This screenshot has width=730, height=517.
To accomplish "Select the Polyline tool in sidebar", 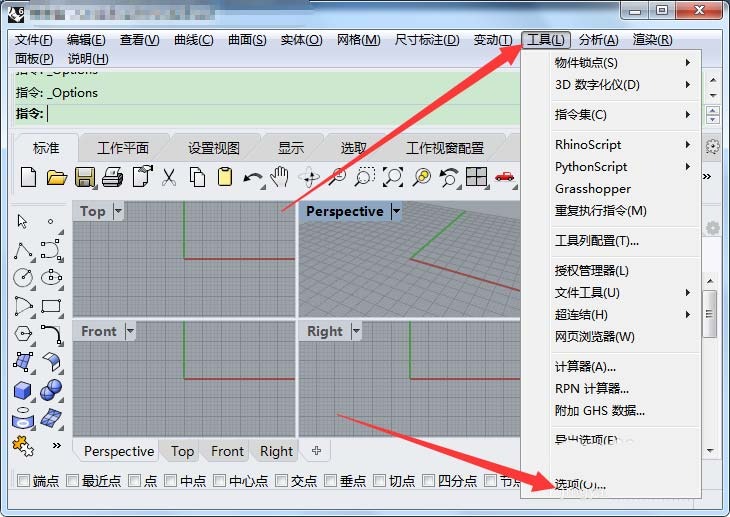I will 24,250.
